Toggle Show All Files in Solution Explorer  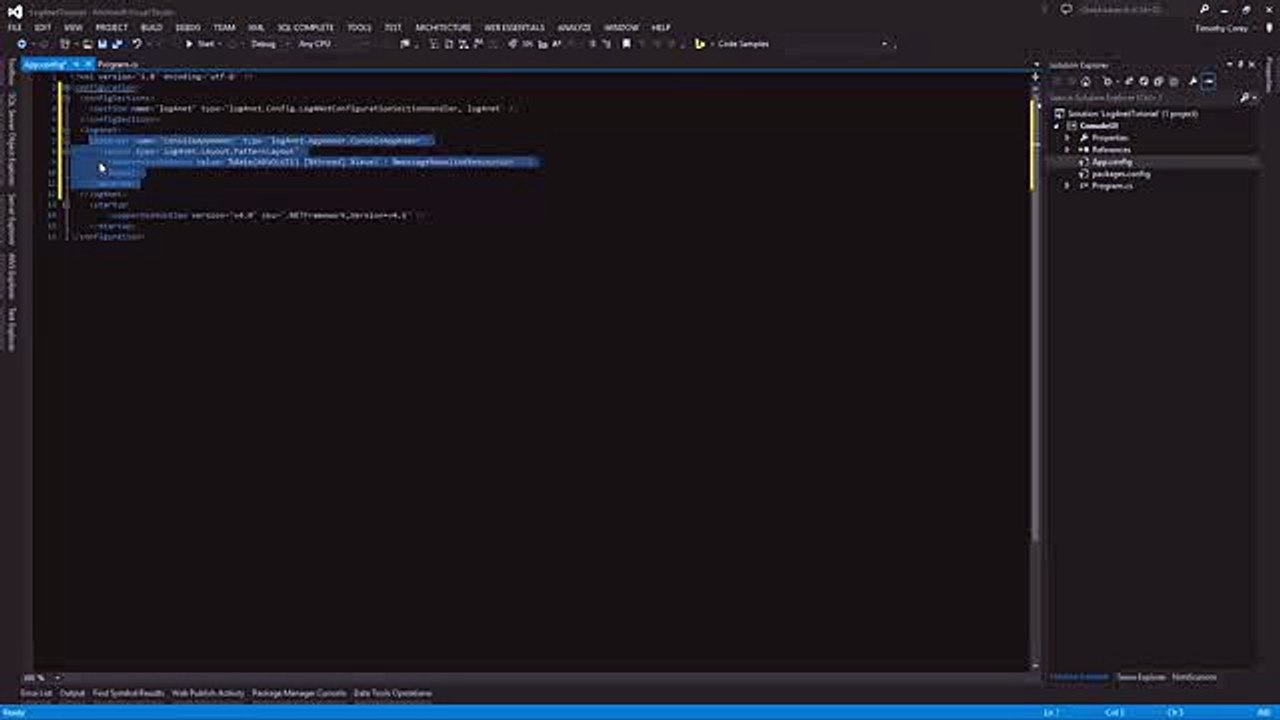pos(1174,81)
